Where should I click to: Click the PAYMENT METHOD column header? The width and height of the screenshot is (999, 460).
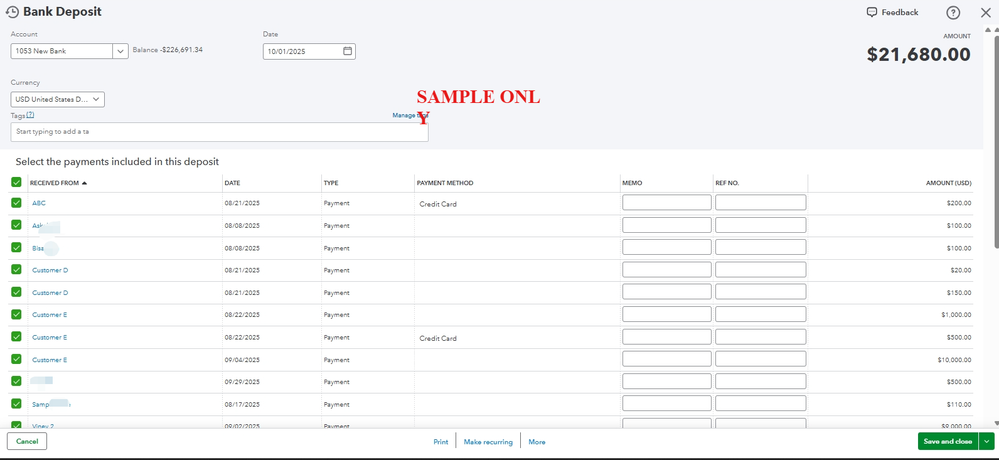(445, 183)
